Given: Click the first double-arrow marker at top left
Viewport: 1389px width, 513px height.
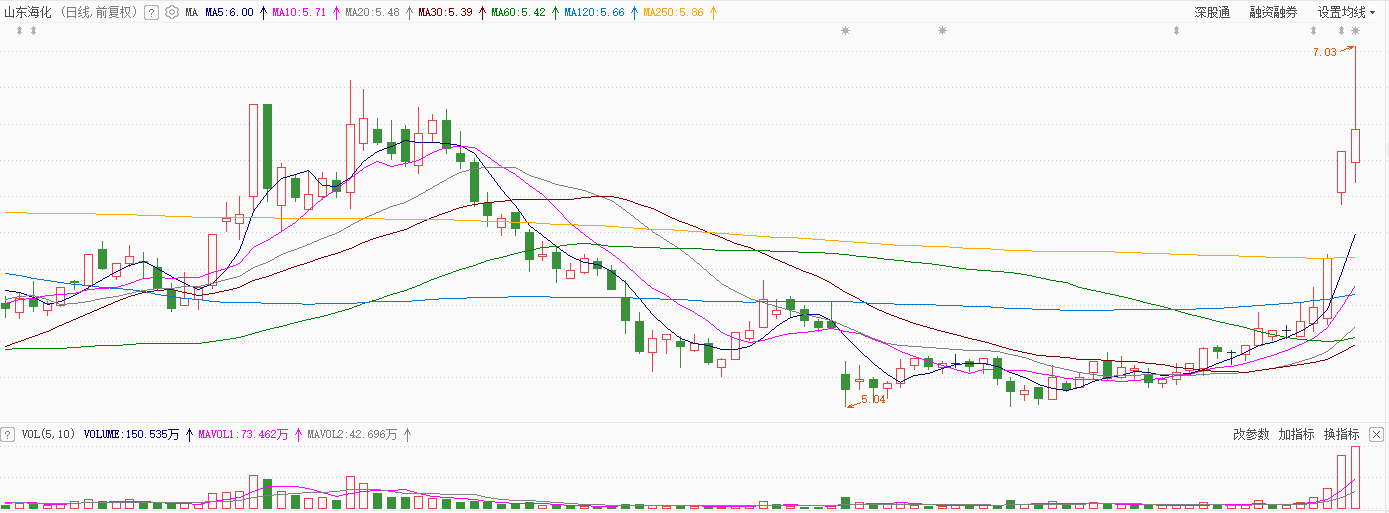Looking at the screenshot, I should click(19, 31).
